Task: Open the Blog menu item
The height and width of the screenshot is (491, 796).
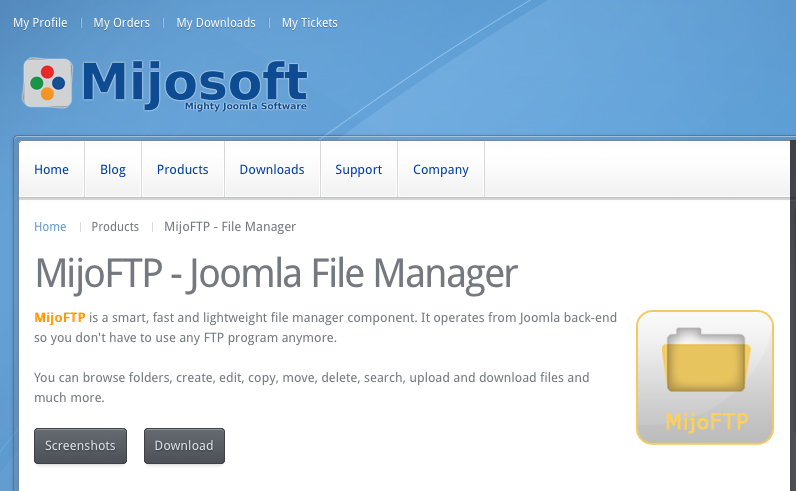Action: pos(113,169)
